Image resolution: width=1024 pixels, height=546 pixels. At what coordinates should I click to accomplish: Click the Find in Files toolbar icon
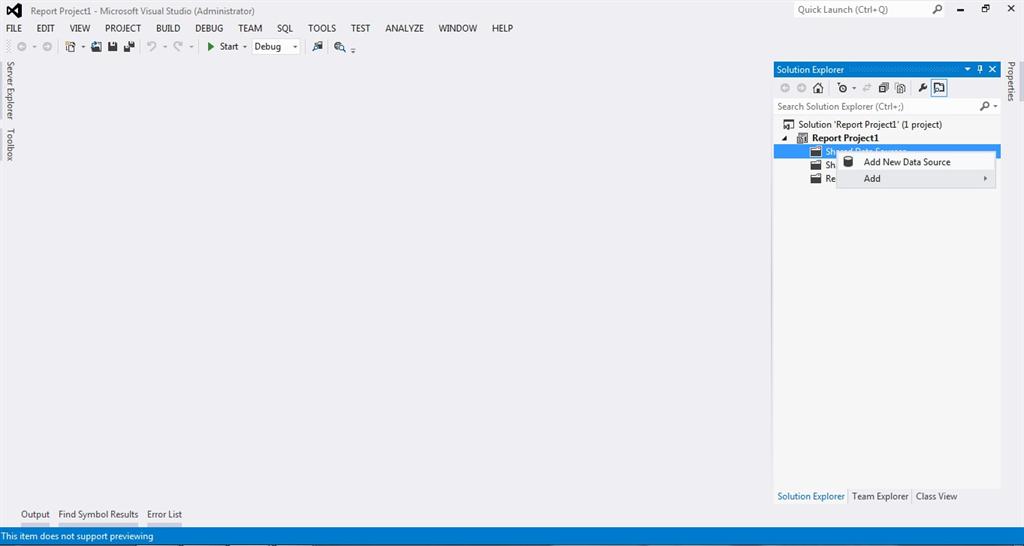(340, 47)
